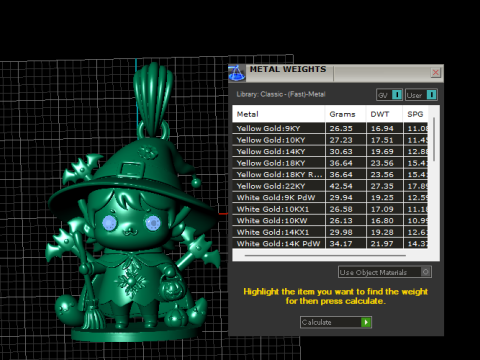Click the 34.17 grams value
The image size is (480, 360).
341,244
